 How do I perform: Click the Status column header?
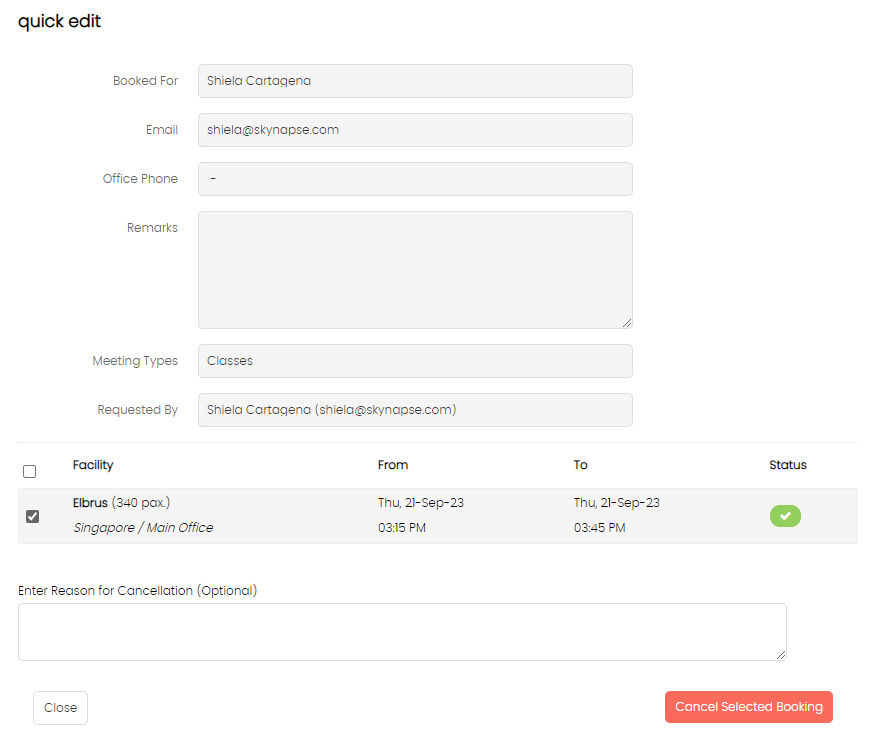[788, 465]
